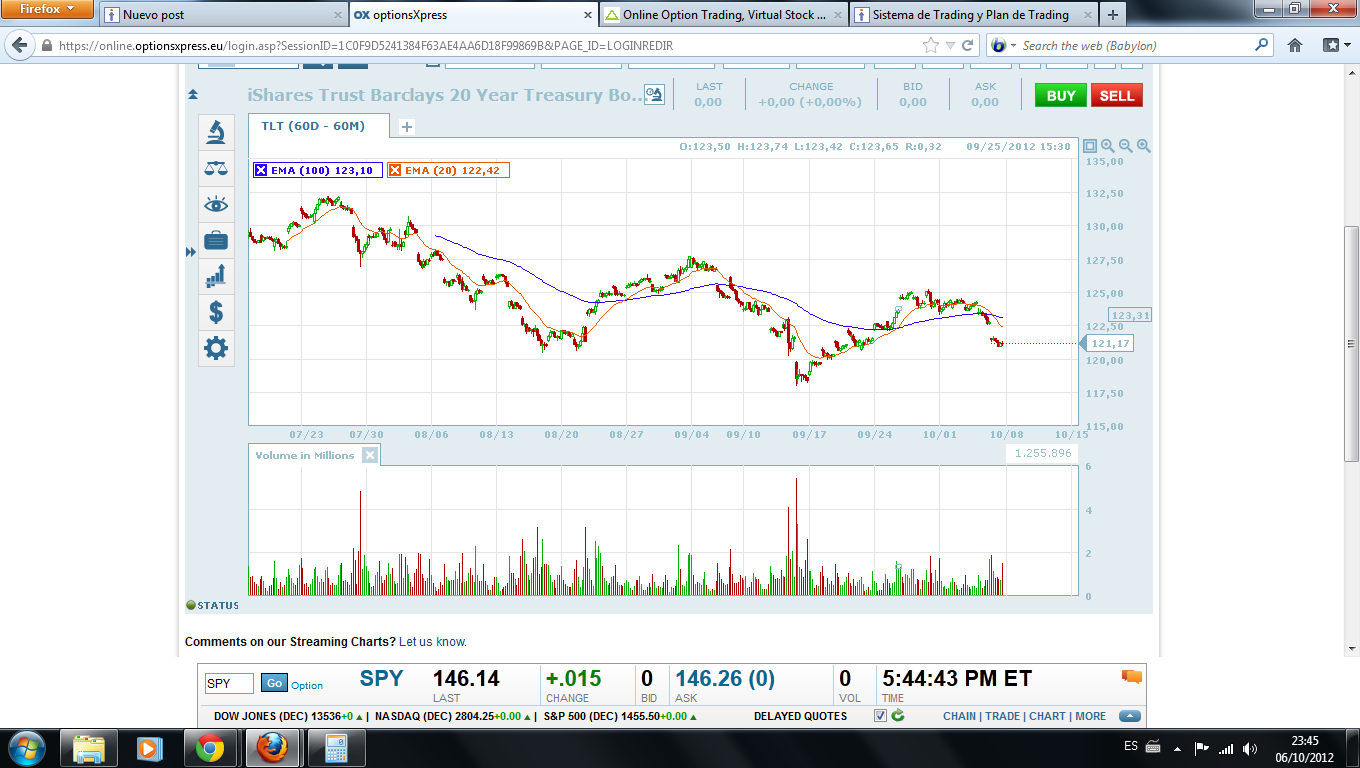Switch to Sistema de Trading tab
1360x768 pixels.
tap(972, 15)
